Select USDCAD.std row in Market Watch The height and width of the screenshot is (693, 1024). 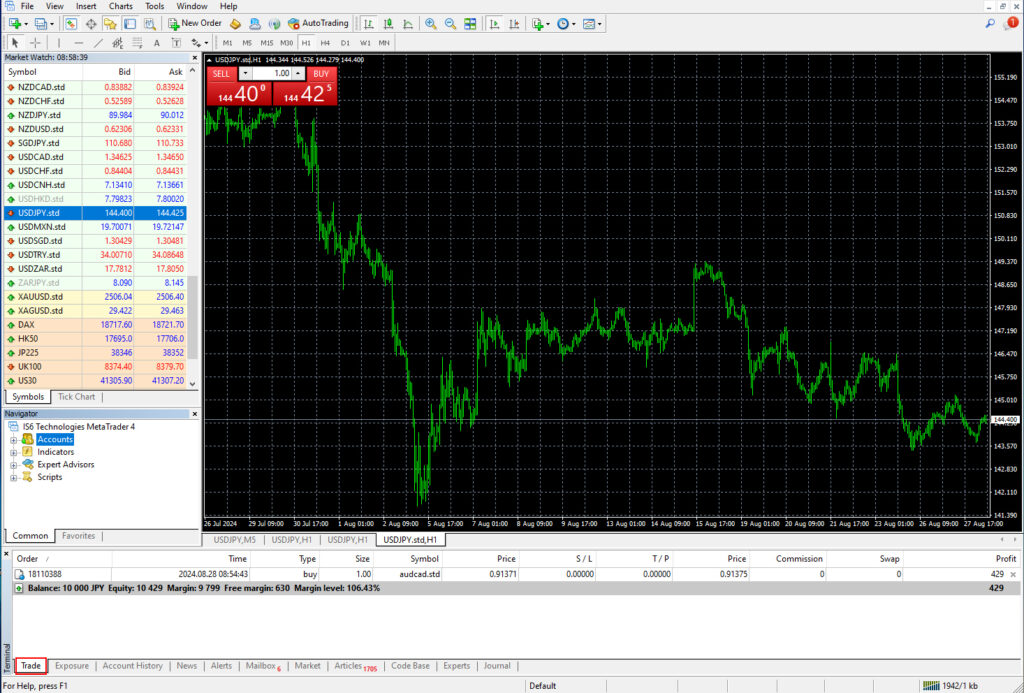[x=95, y=157]
